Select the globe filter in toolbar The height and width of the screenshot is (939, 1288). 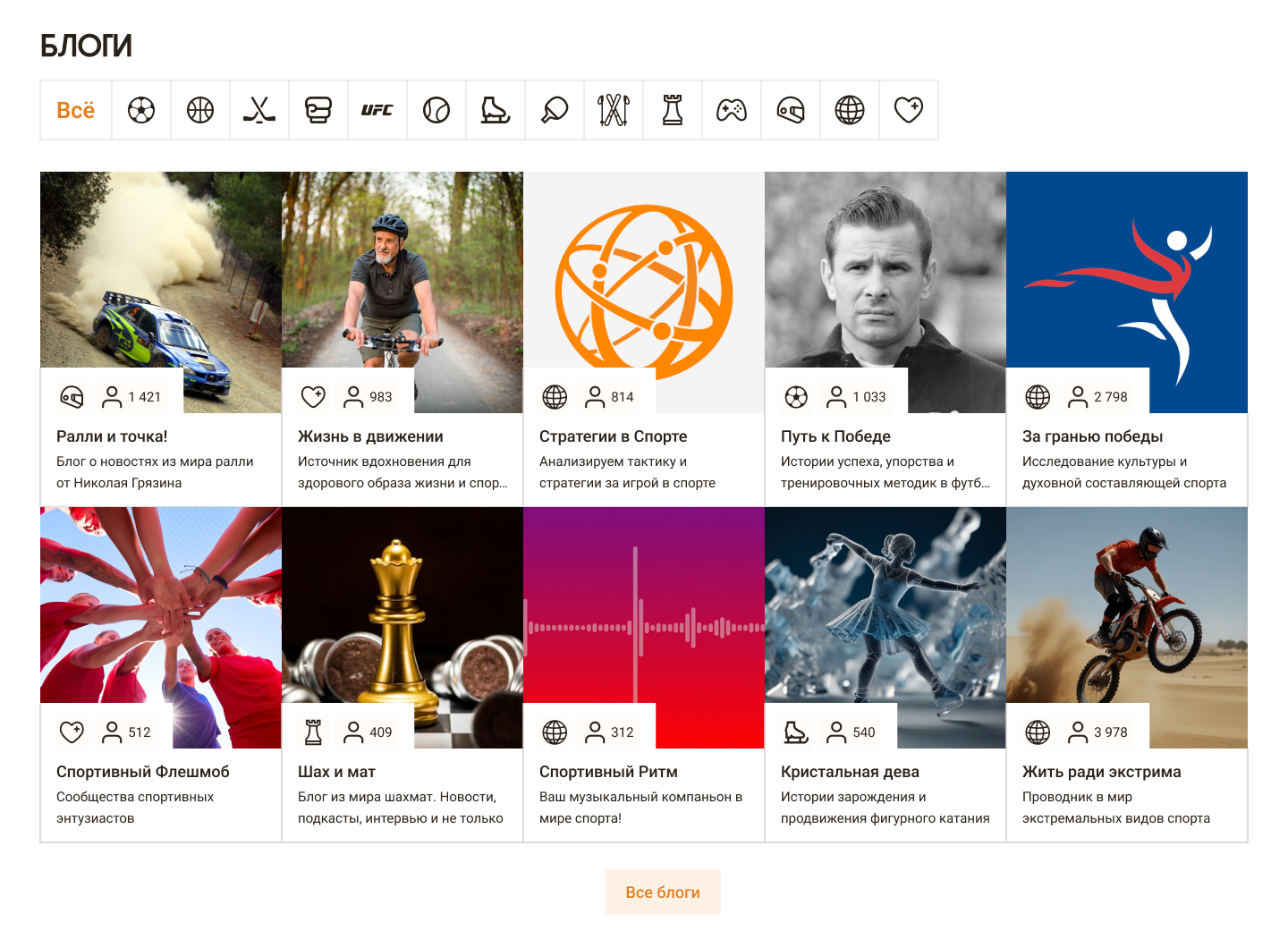click(x=850, y=110)
